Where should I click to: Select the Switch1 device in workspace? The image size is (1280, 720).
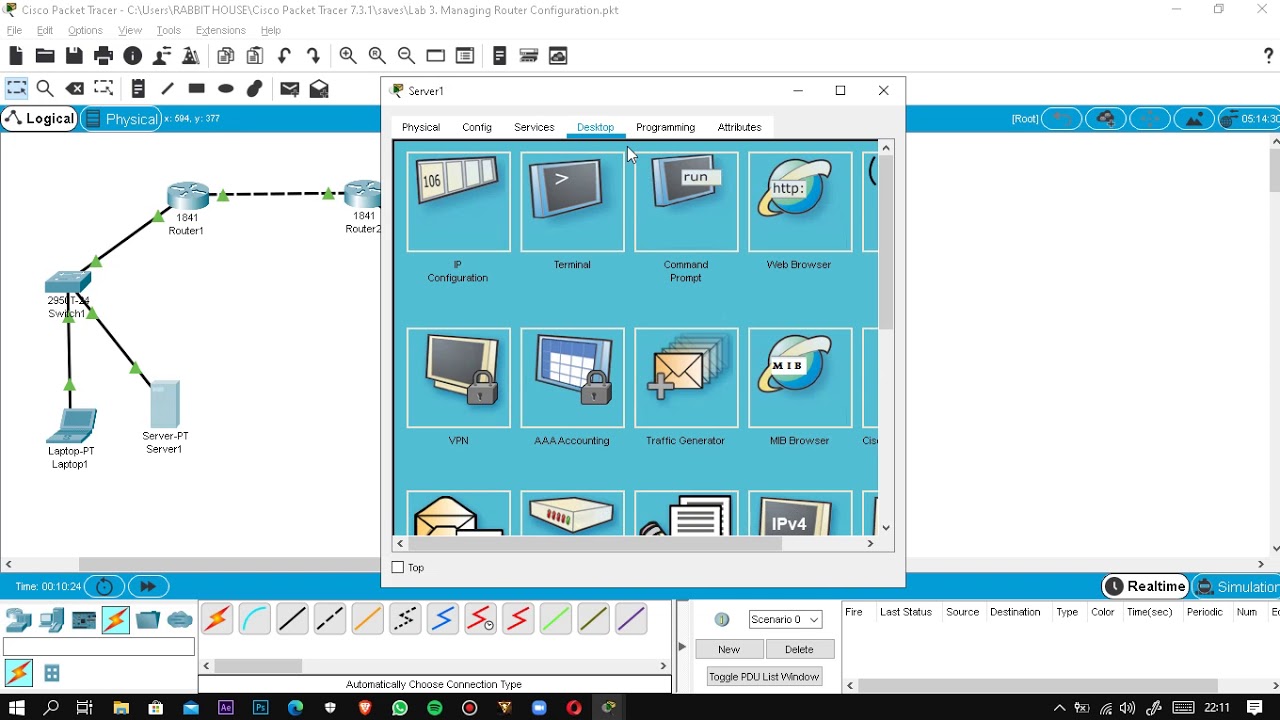68,283
